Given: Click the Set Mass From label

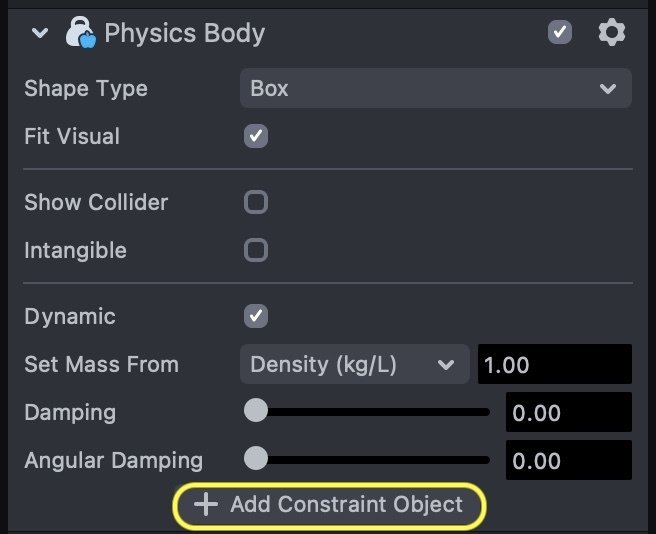Looking at the screenshot, I should (x=101, y=364).
